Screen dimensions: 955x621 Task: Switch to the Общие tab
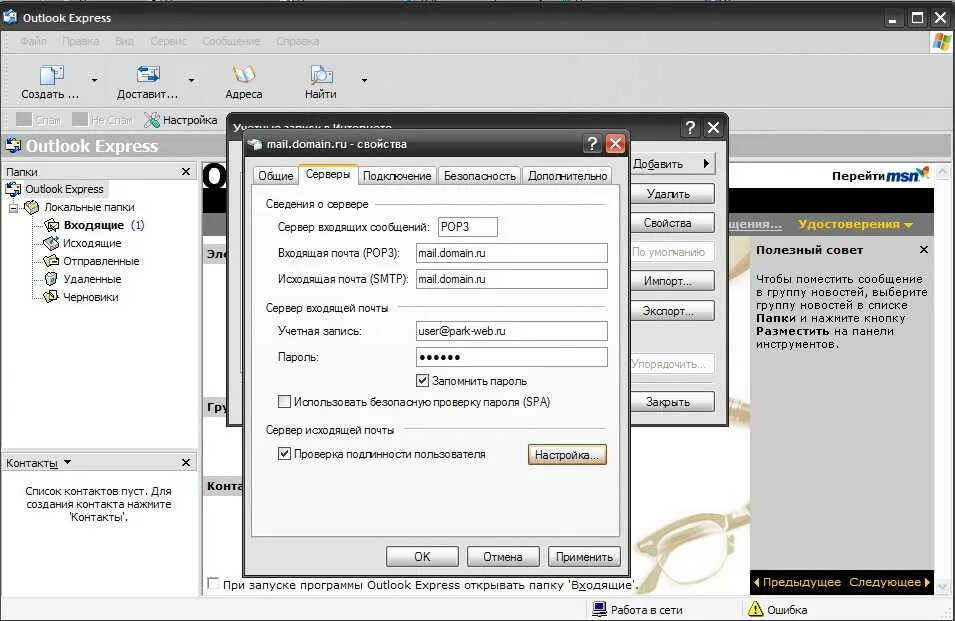click(x=275, y=175)
